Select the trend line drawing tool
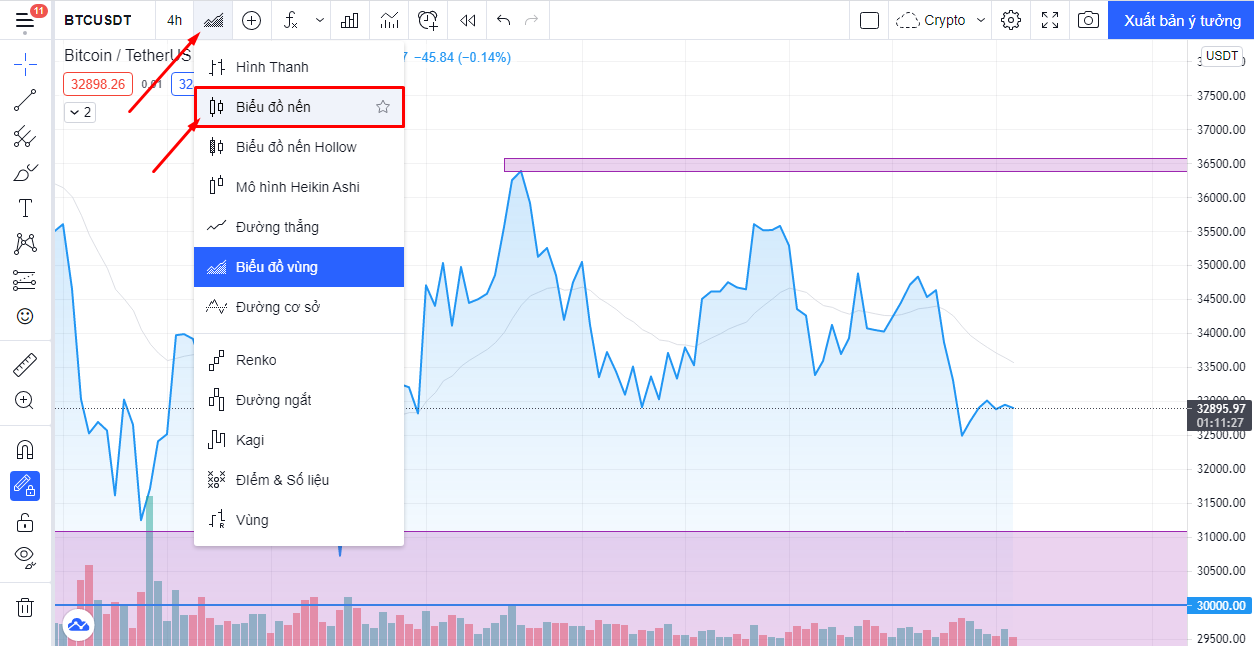This screenshot has width=1254, height=646. (25, 99)
